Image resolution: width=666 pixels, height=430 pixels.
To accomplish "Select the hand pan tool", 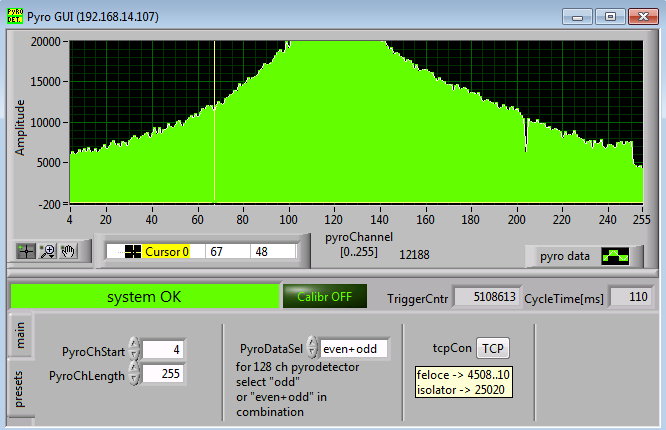I will click(x=68, y=251).
